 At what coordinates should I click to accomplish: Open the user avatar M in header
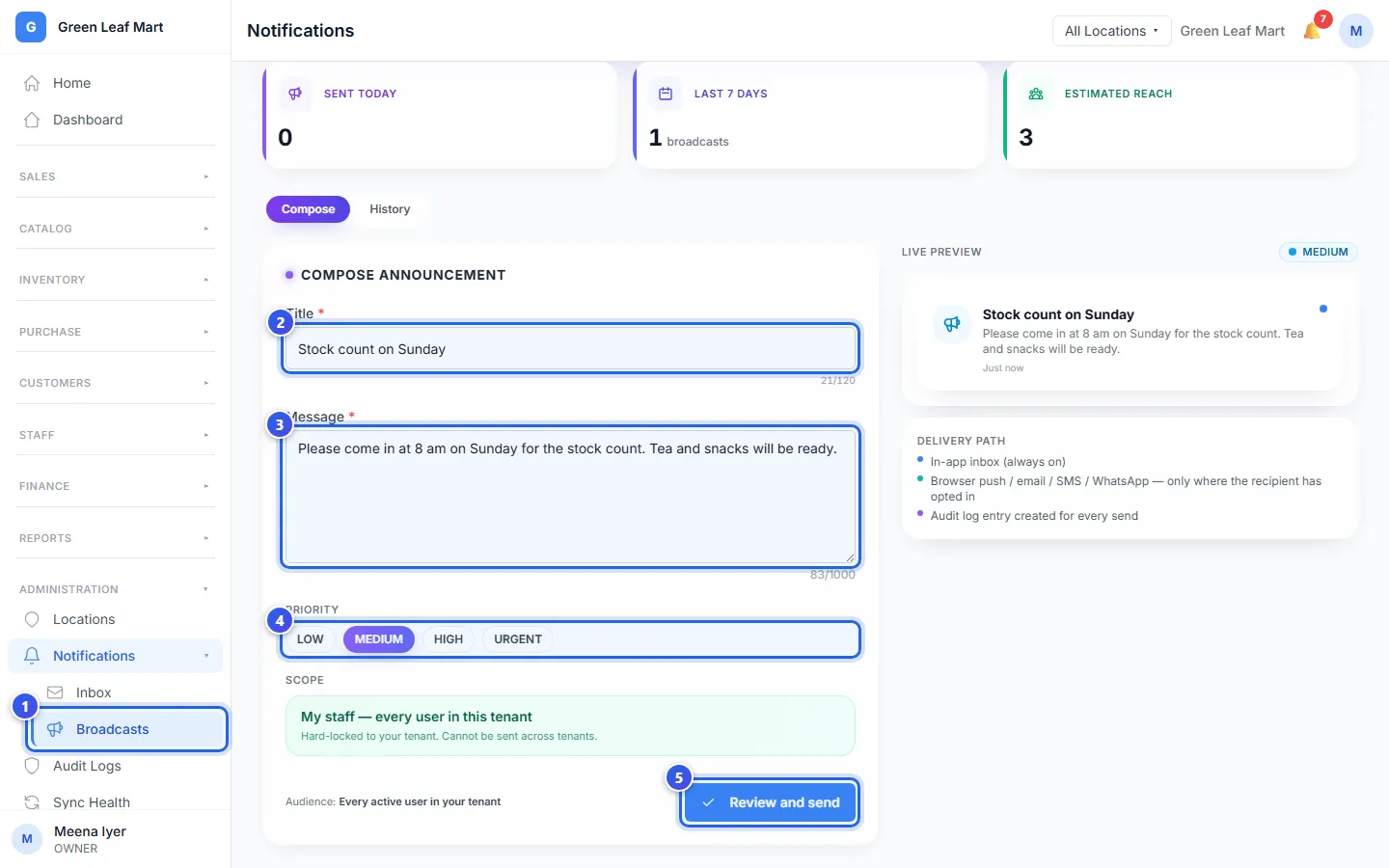1356,31
